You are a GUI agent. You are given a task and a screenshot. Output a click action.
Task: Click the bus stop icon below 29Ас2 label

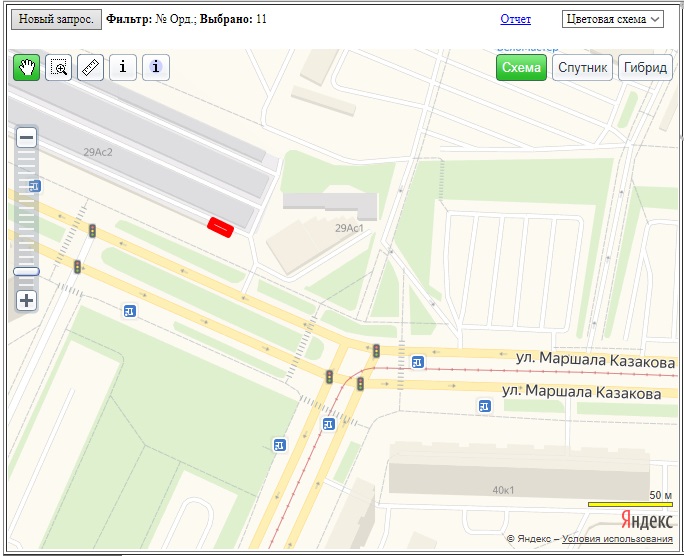pyautogui.click(x=36, y=185)
